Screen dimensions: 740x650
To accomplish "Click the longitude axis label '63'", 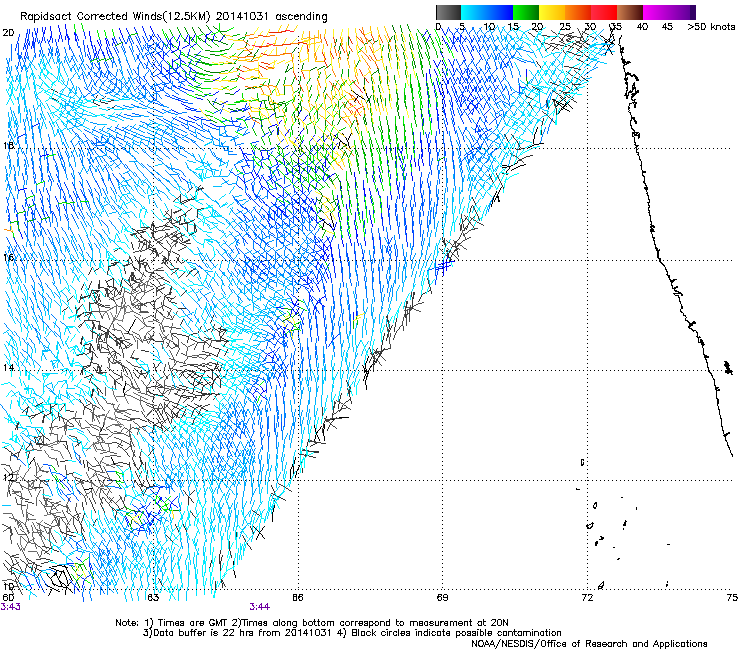I will [153, 598].
